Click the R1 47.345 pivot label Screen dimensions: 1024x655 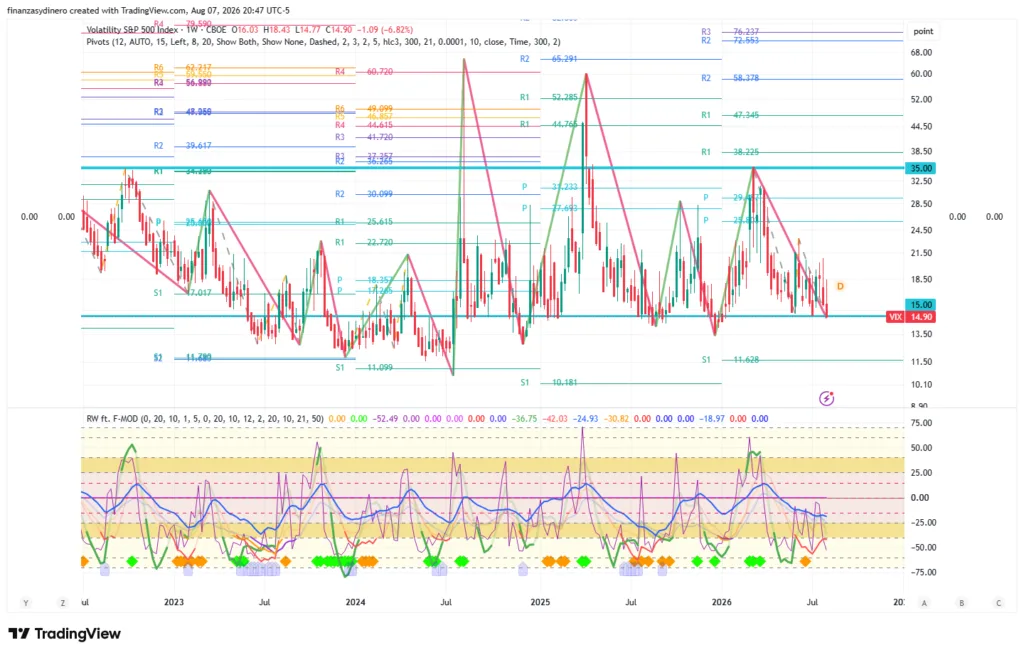[x=730, y=115]
